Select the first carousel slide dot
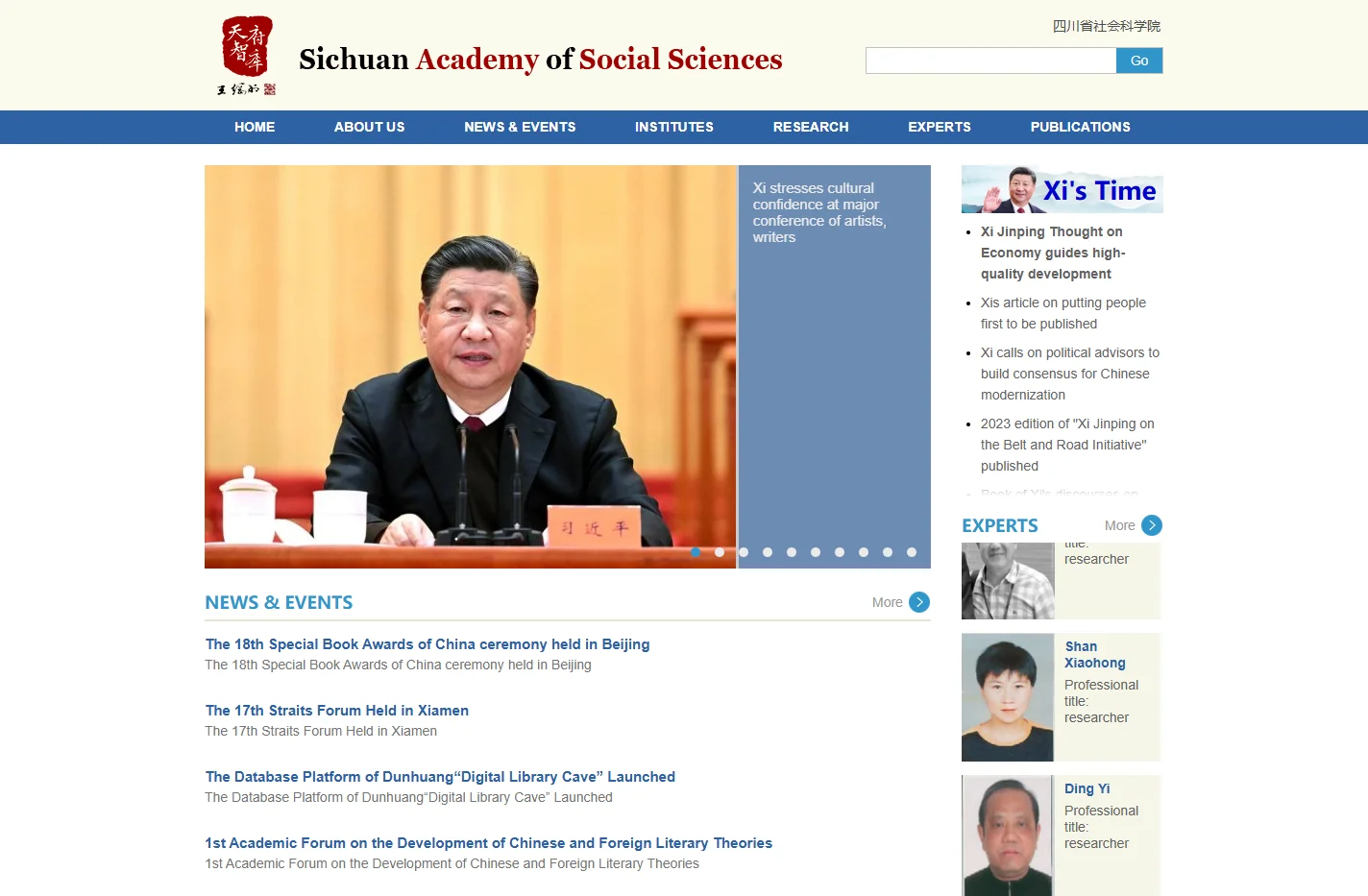 [696, 552]
